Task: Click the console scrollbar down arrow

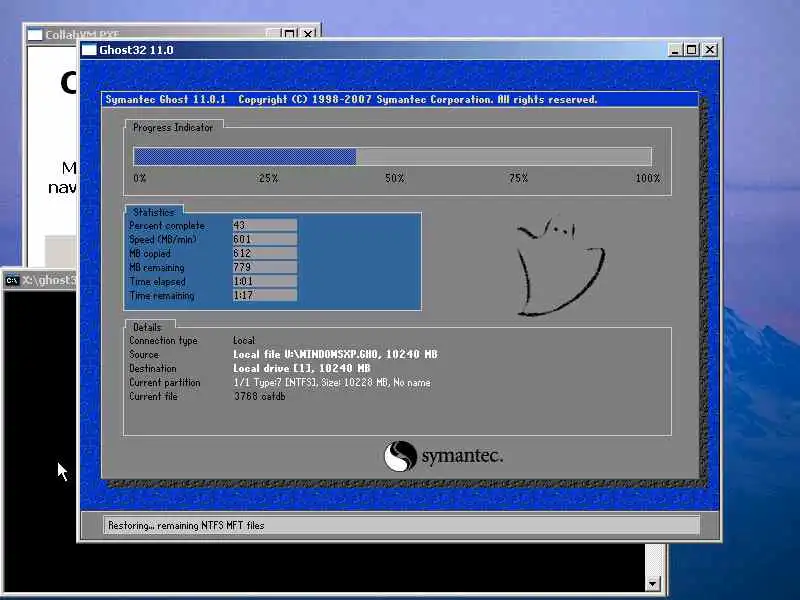Action: 653,583
